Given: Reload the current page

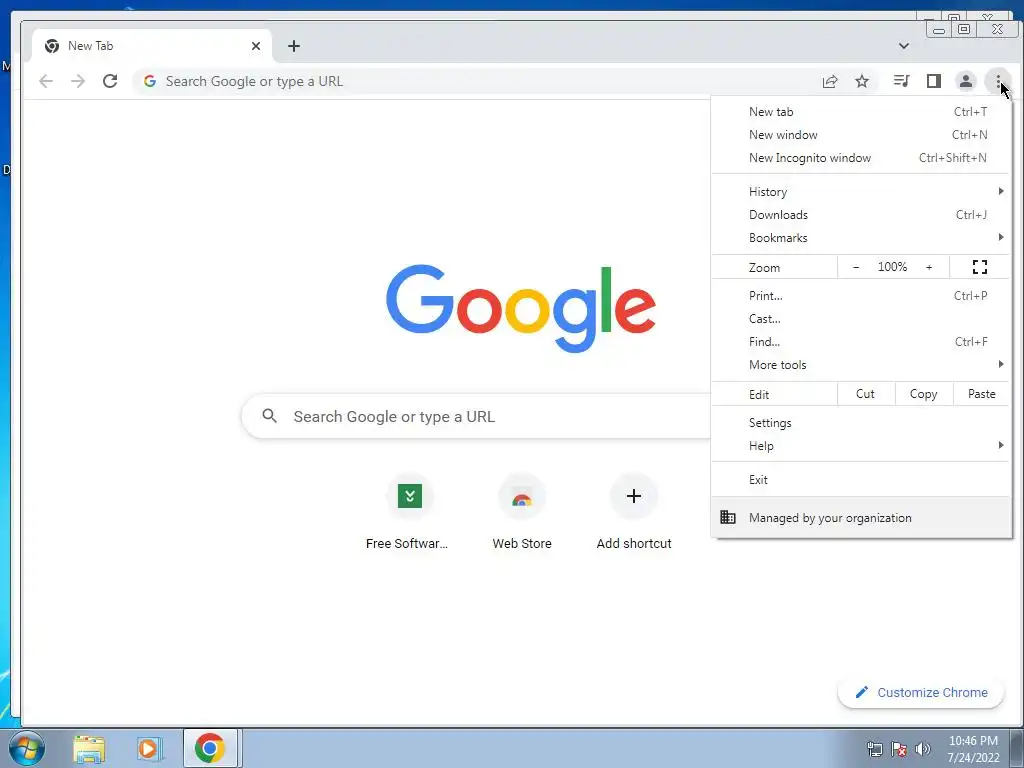Looking at the screenshot, I should tap(110, 81).
